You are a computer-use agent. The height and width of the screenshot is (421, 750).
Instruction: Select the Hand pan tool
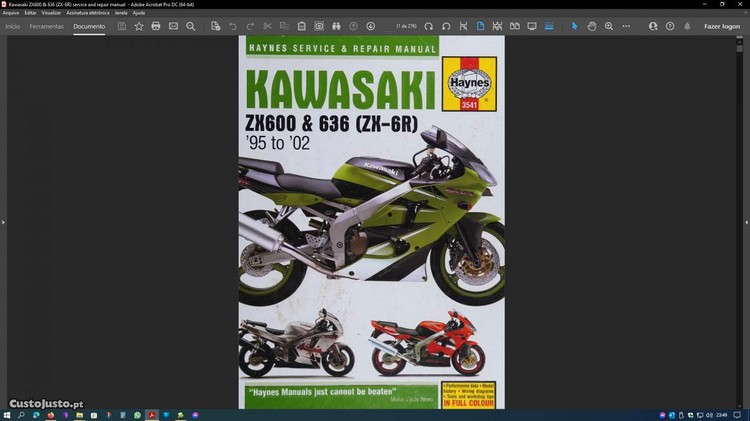(x=592, y=26)
